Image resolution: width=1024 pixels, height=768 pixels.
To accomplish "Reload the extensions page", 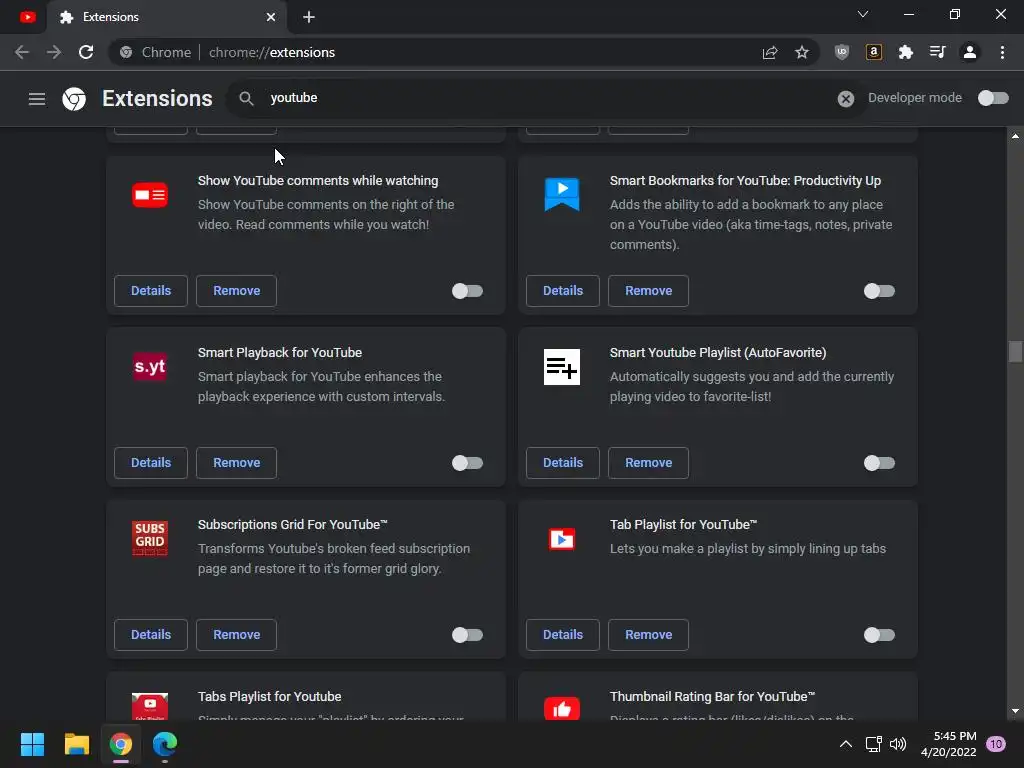I will pyautogui.click(x=86, y=52).
